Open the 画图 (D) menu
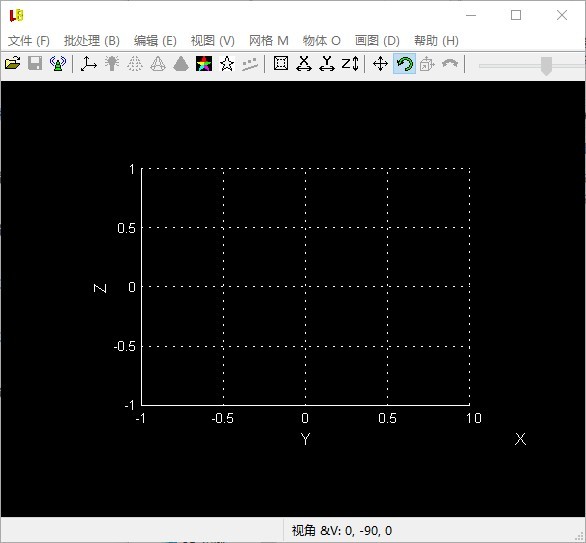The height and width of the screenshot is (543, 586). [x=377, y=40]
